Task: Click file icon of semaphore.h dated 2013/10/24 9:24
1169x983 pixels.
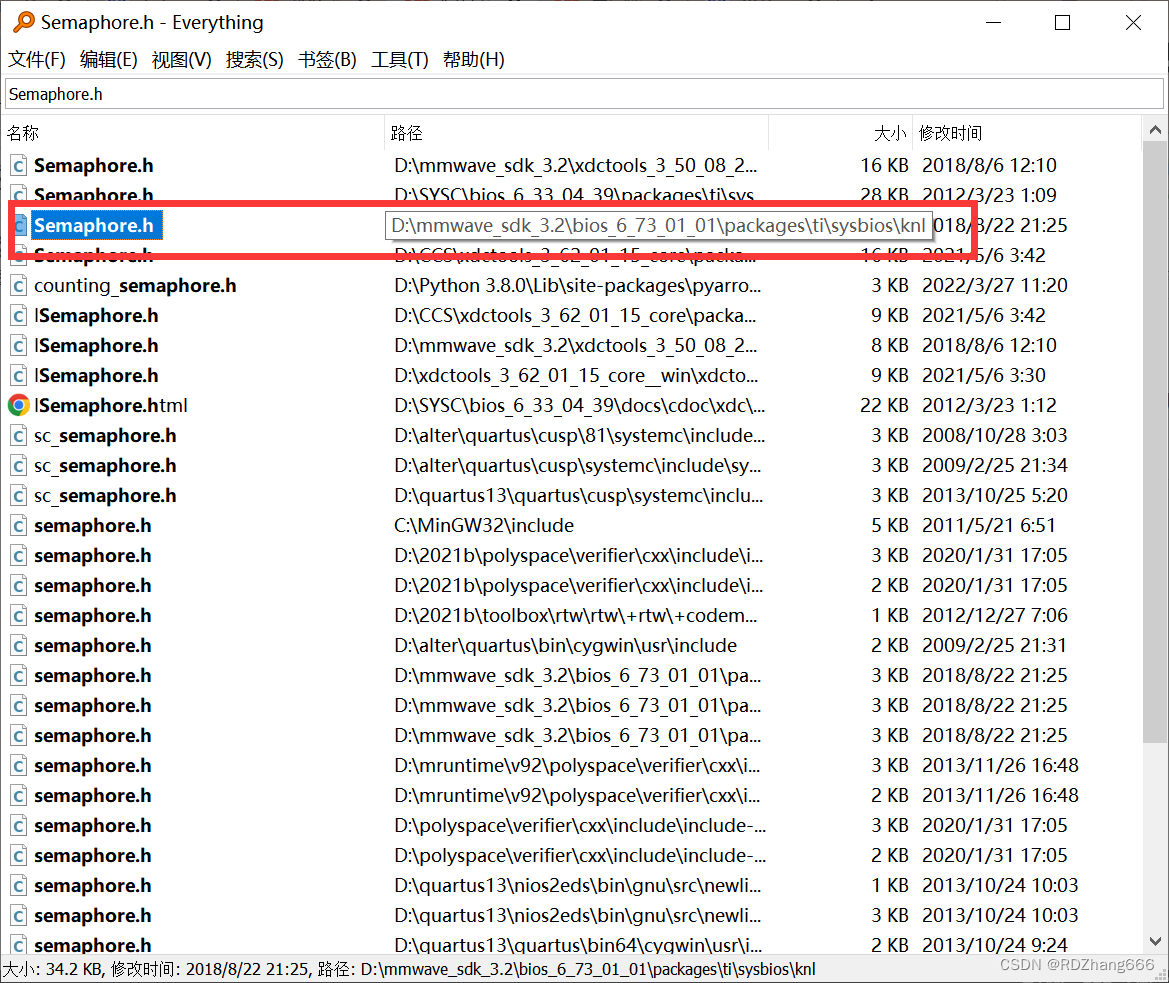Action: point(19,945)
